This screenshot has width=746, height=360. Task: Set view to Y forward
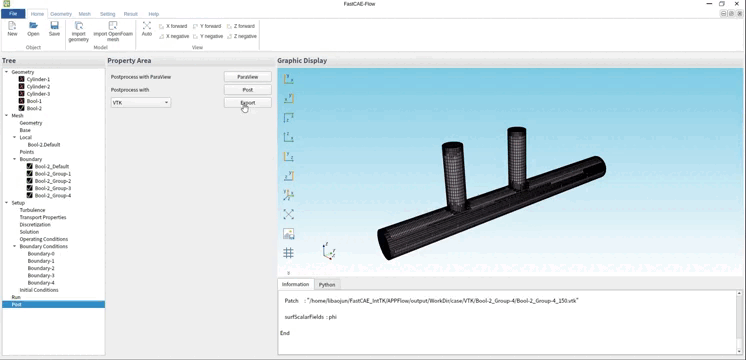coord(207,26)
